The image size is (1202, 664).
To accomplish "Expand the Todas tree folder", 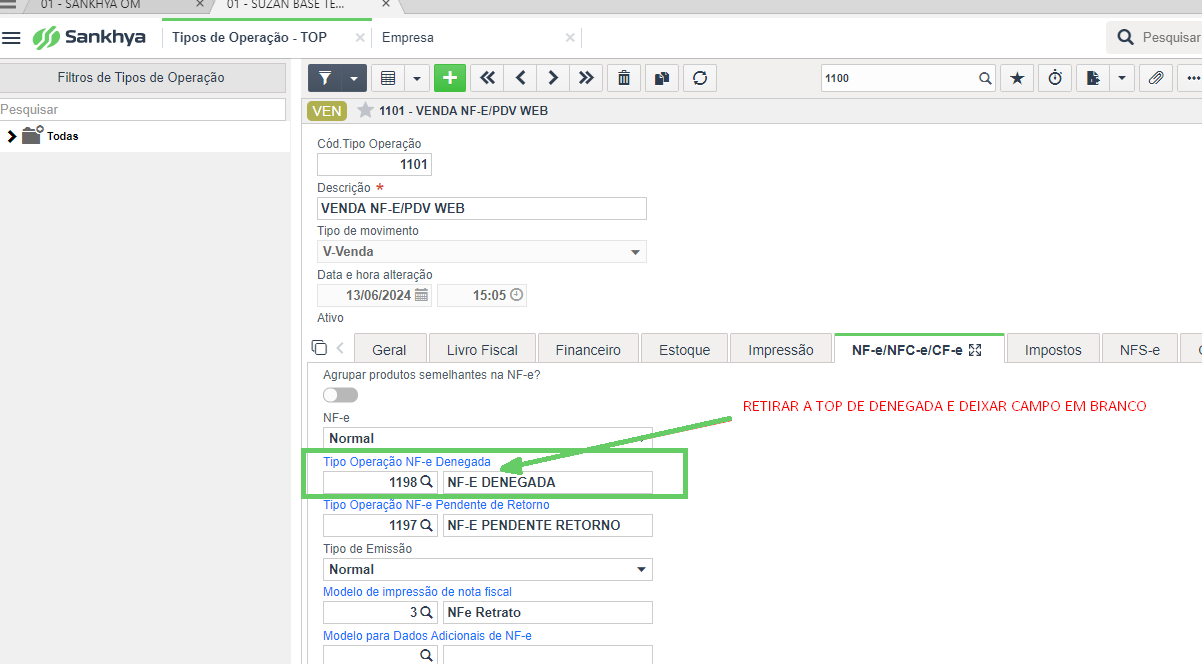I will (x=11, y=136).
